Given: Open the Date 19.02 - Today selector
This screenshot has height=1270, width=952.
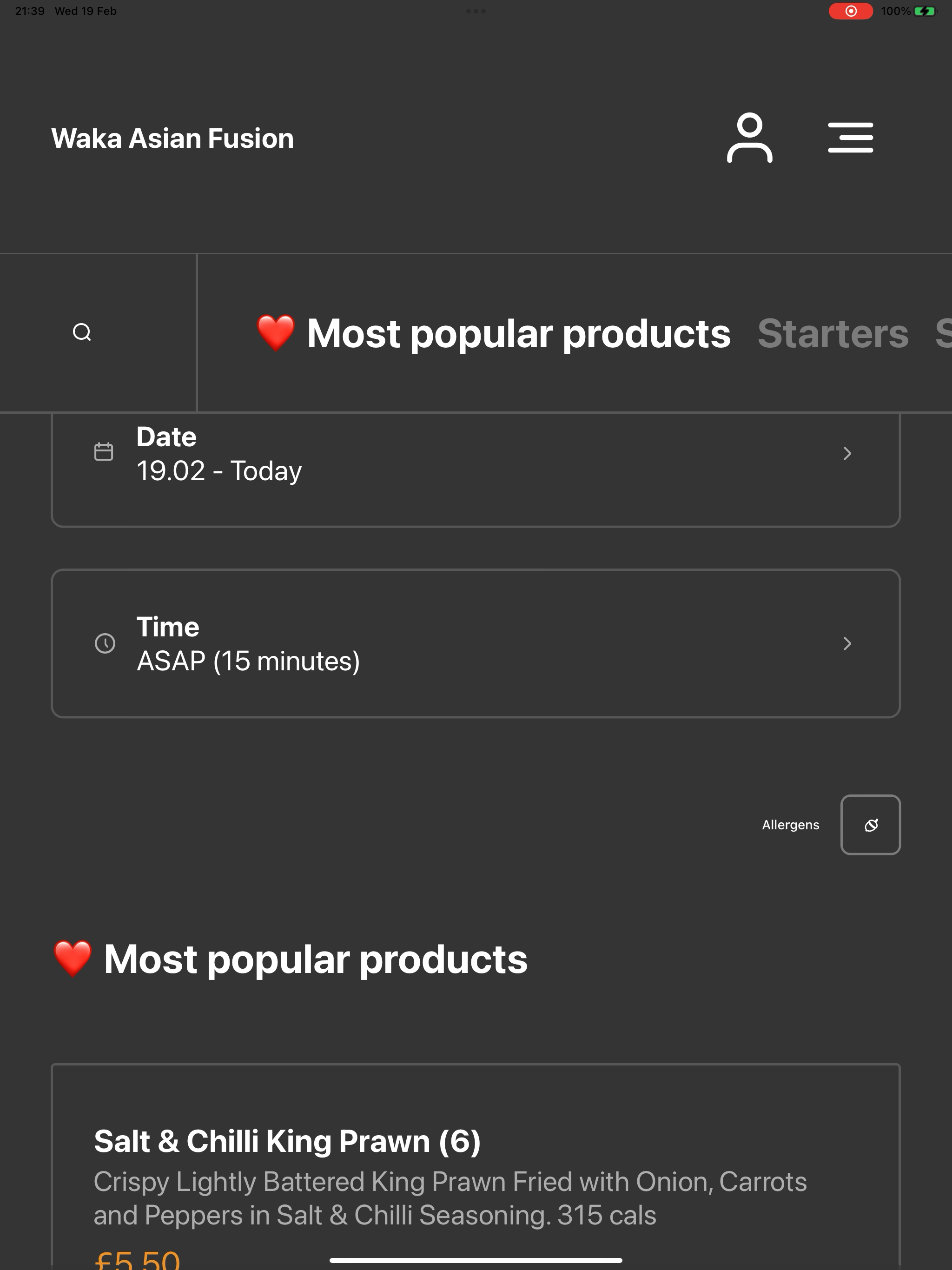Looking at the screenshot, I should [476, 469].
